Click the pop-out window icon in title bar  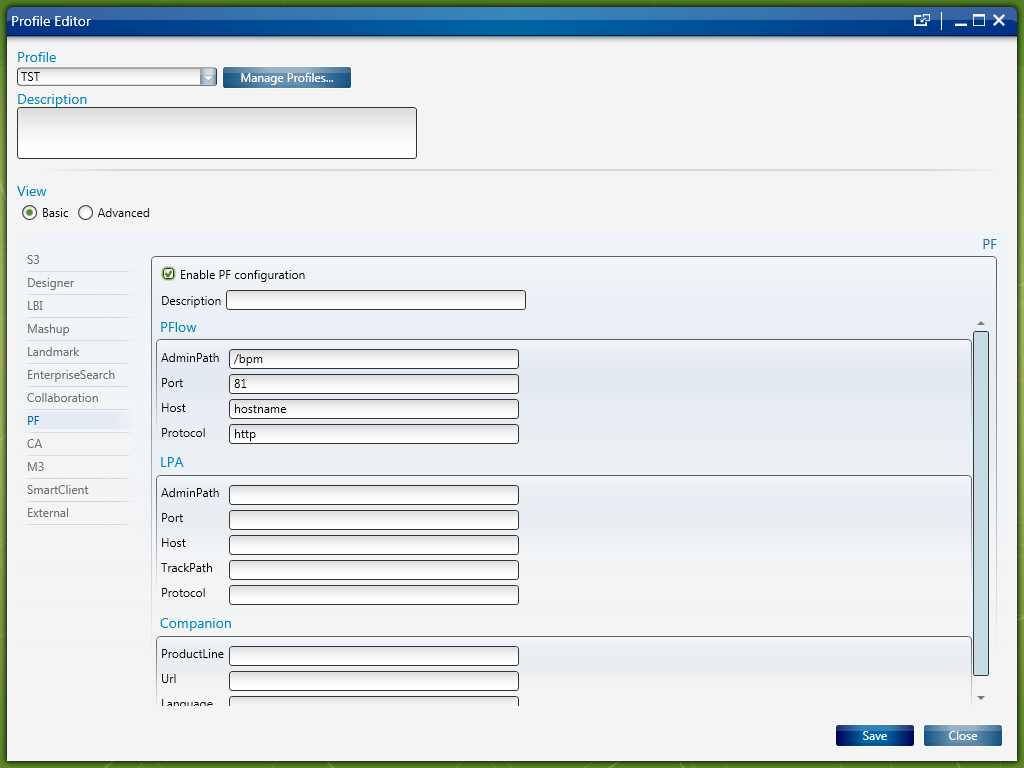tap(922, 20)
